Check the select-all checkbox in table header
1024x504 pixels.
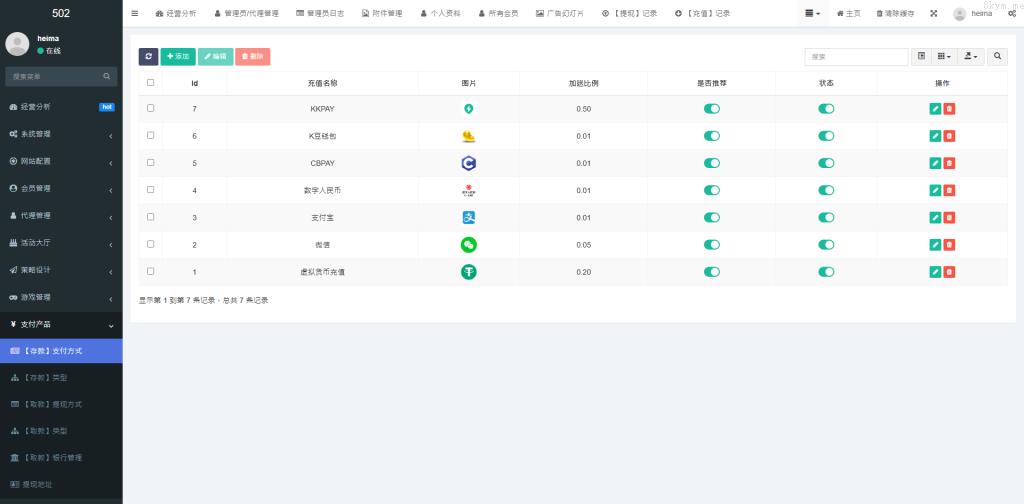[x=151, y=83]
